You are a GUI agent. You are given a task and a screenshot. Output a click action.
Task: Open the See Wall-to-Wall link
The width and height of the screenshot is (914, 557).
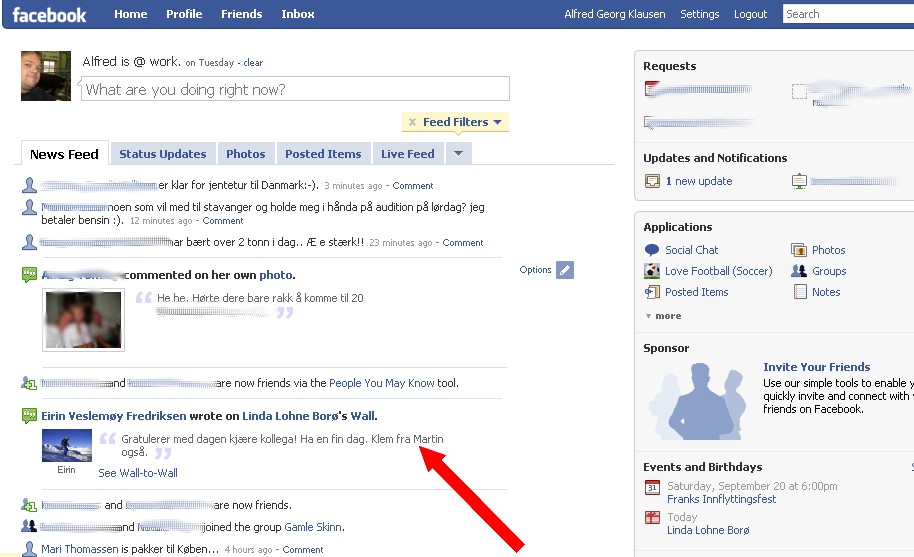tap(138, 473)
